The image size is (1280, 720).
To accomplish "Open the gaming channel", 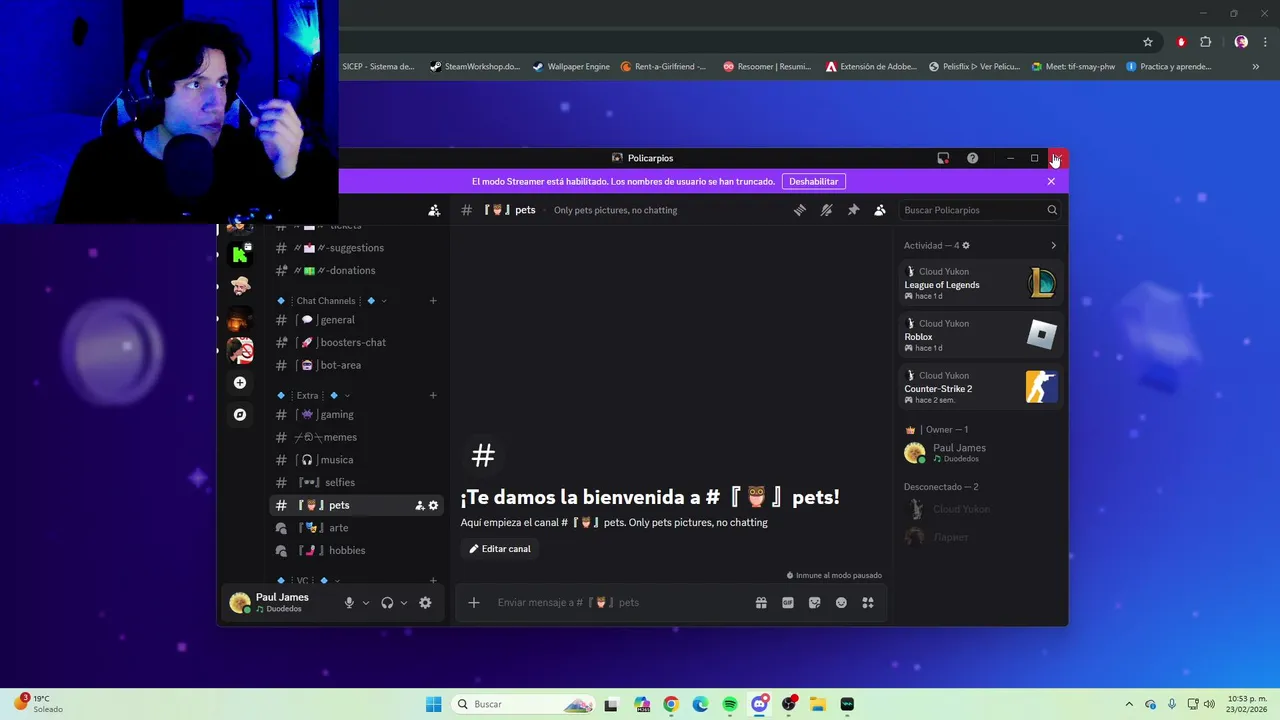I will coord(356,414).
